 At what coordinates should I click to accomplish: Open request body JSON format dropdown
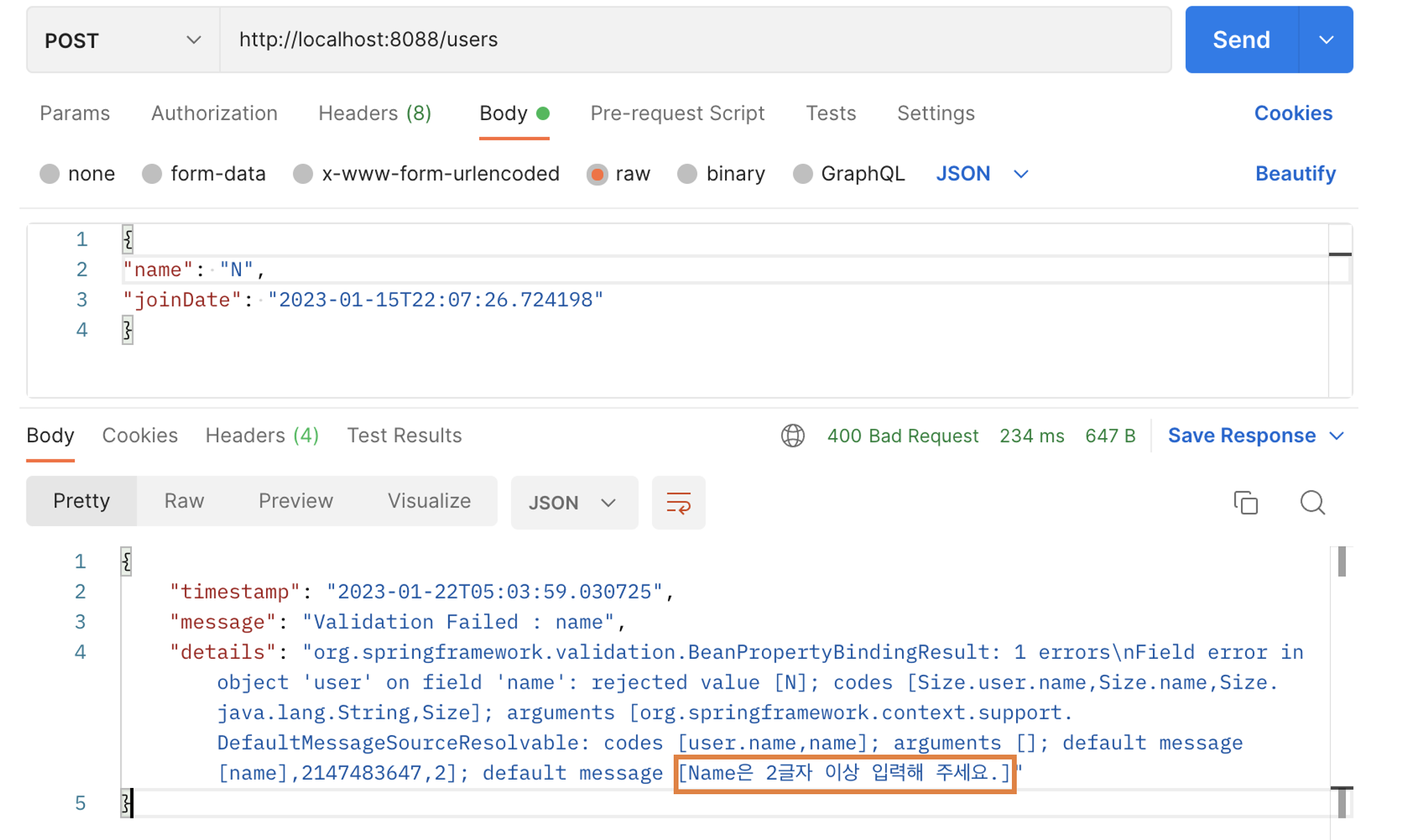tap(981, 174)
